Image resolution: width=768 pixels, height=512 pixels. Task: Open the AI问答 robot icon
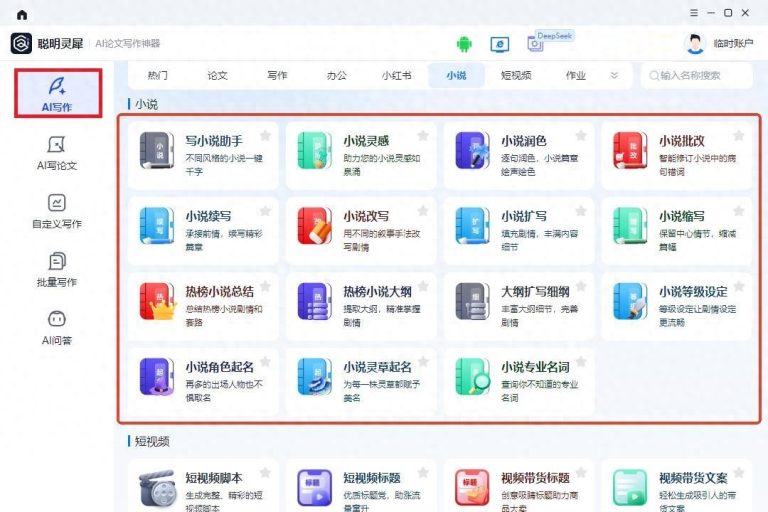click(x=56, y=320)
